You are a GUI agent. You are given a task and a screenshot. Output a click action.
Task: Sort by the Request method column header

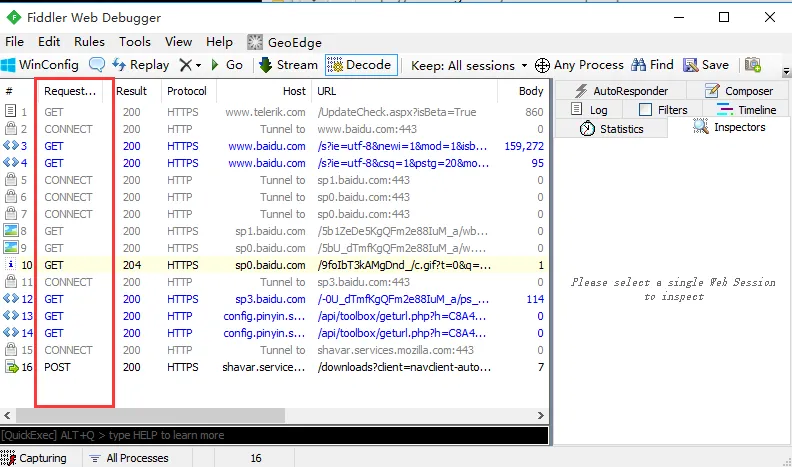tap(70, 91)
